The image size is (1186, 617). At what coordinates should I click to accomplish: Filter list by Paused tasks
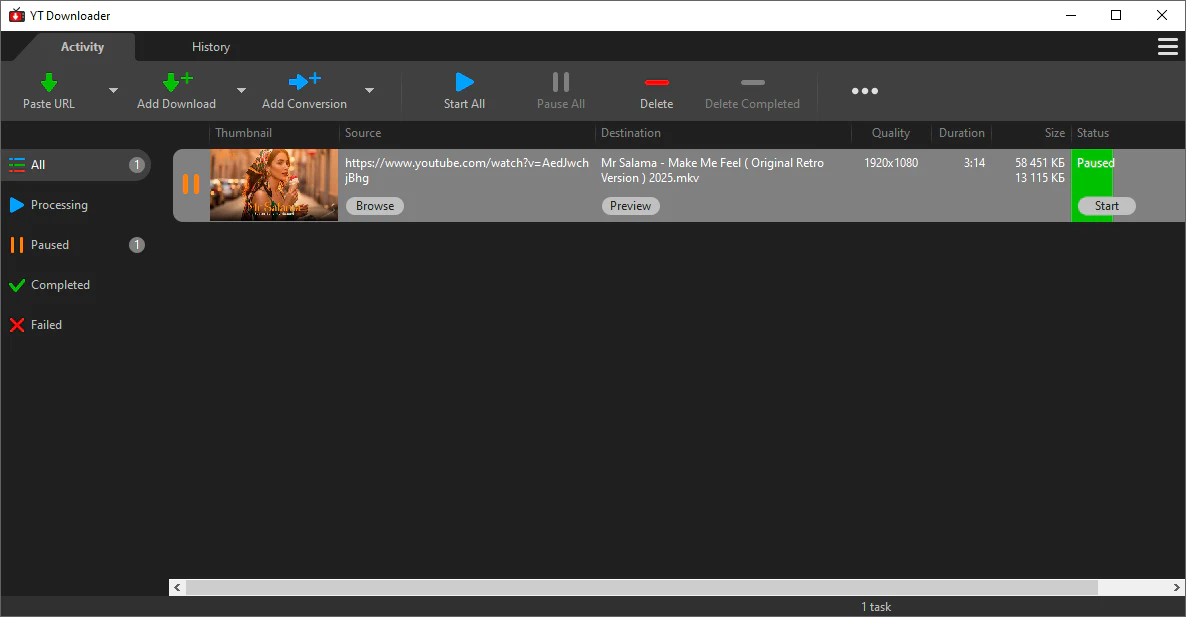pos(50,245)
